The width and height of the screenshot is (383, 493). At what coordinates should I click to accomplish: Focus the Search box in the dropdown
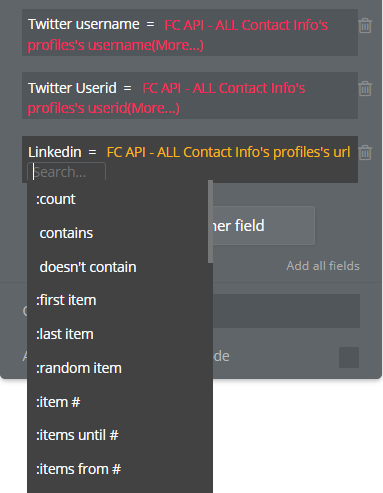pyautogui.click(x=66, y=172)
